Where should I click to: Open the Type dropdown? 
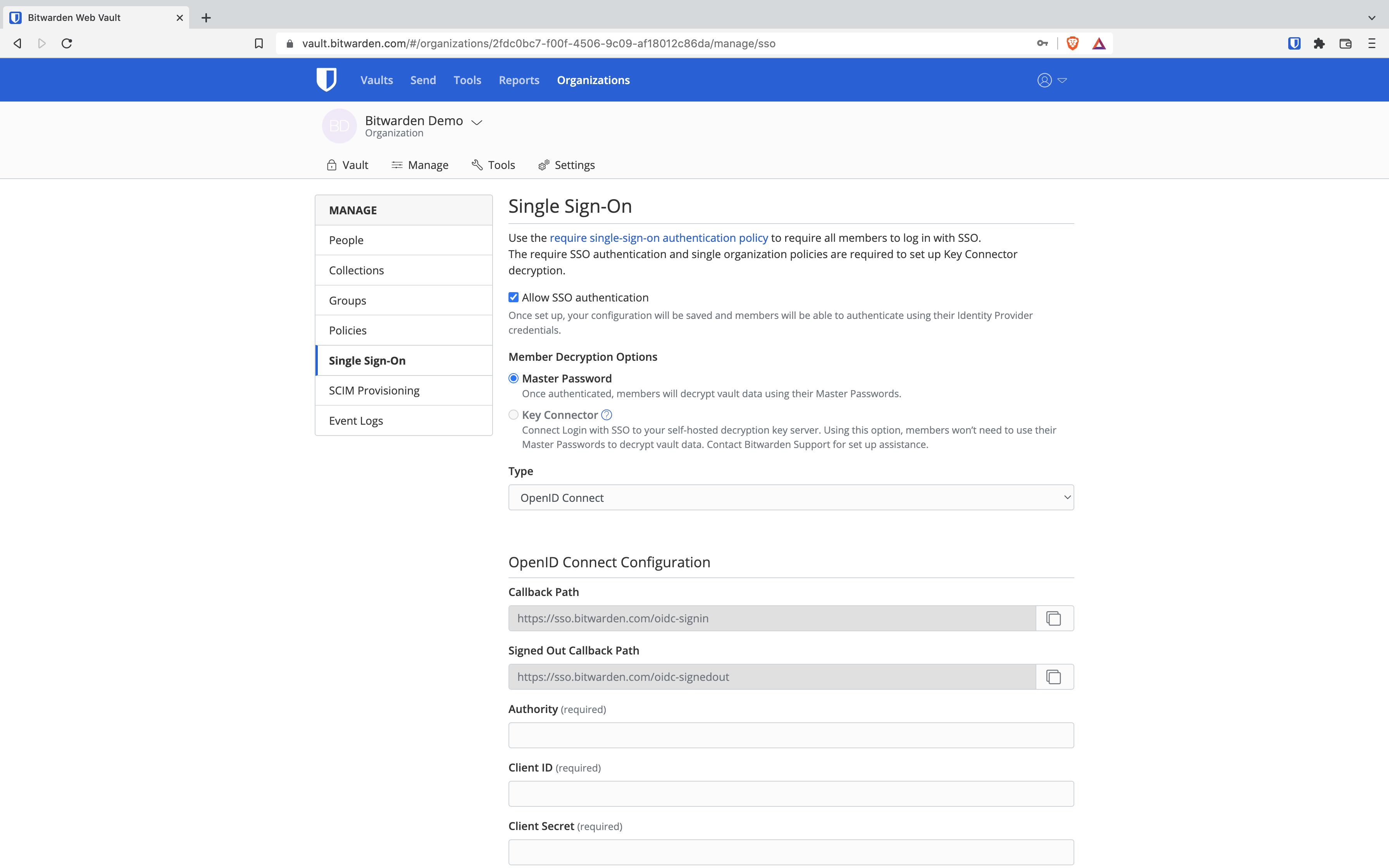tap(790, 497)
